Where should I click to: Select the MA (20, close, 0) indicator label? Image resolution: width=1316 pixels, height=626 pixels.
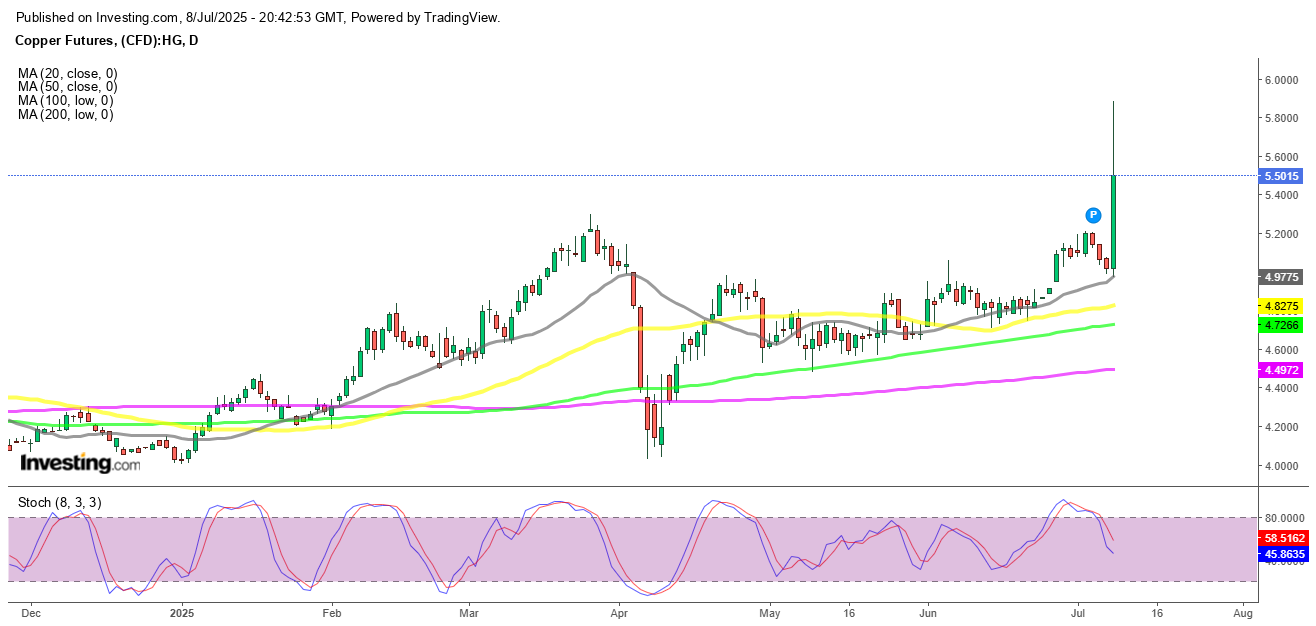click(x=67, y=73)
